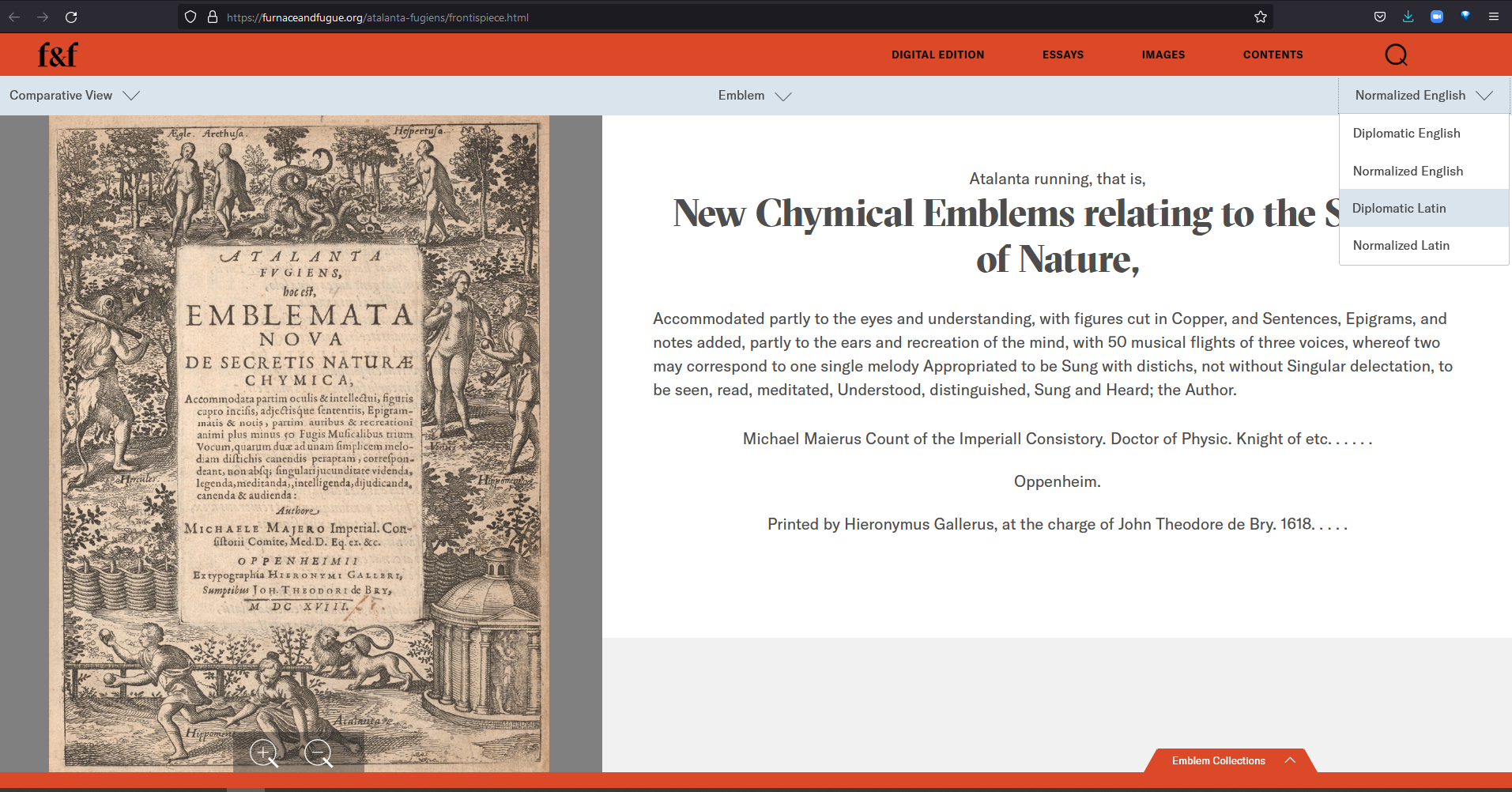Screen dimensions: 1512x792
Task: Choose Diplomatic Latin option
Action: pos(1423,208)
